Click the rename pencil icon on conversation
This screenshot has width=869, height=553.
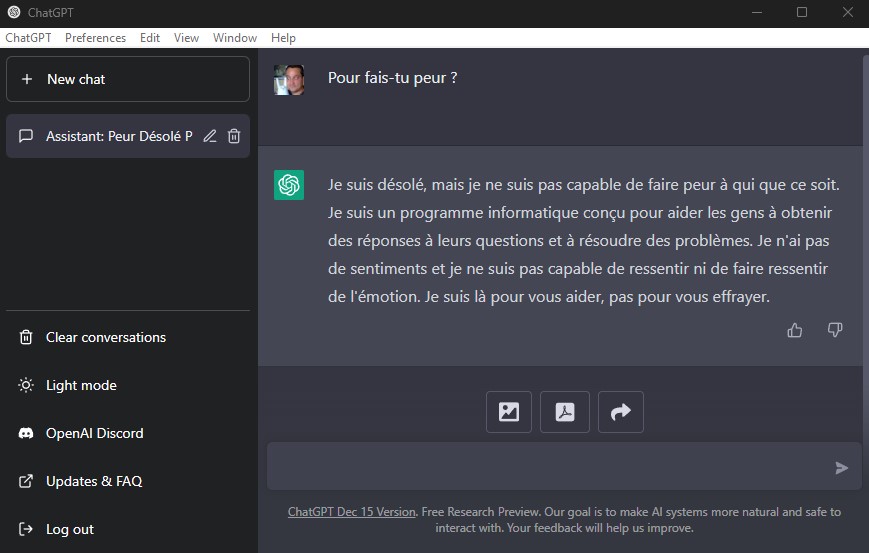pos(209,136)
